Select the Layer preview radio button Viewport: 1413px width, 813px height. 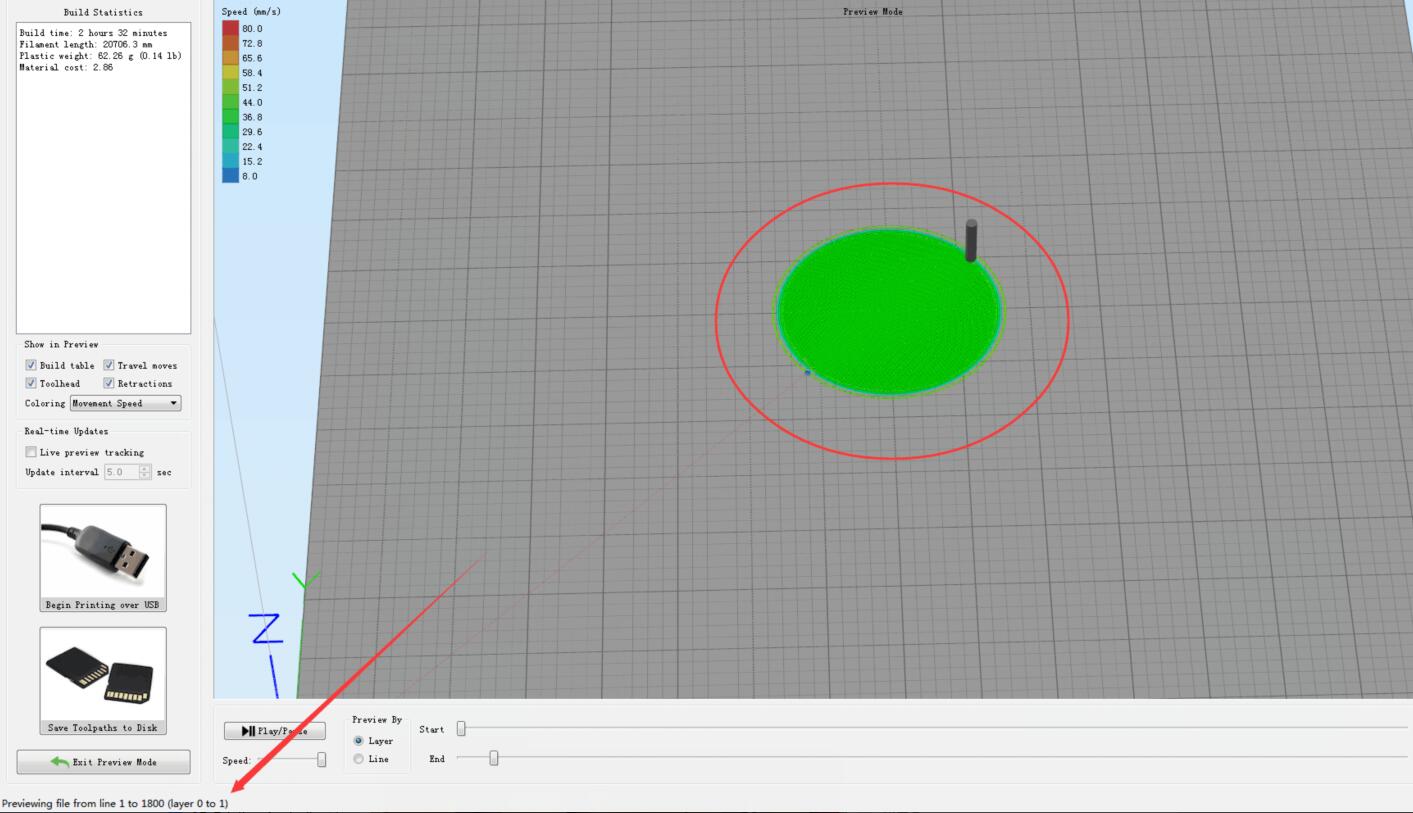[x=360, y=741]
